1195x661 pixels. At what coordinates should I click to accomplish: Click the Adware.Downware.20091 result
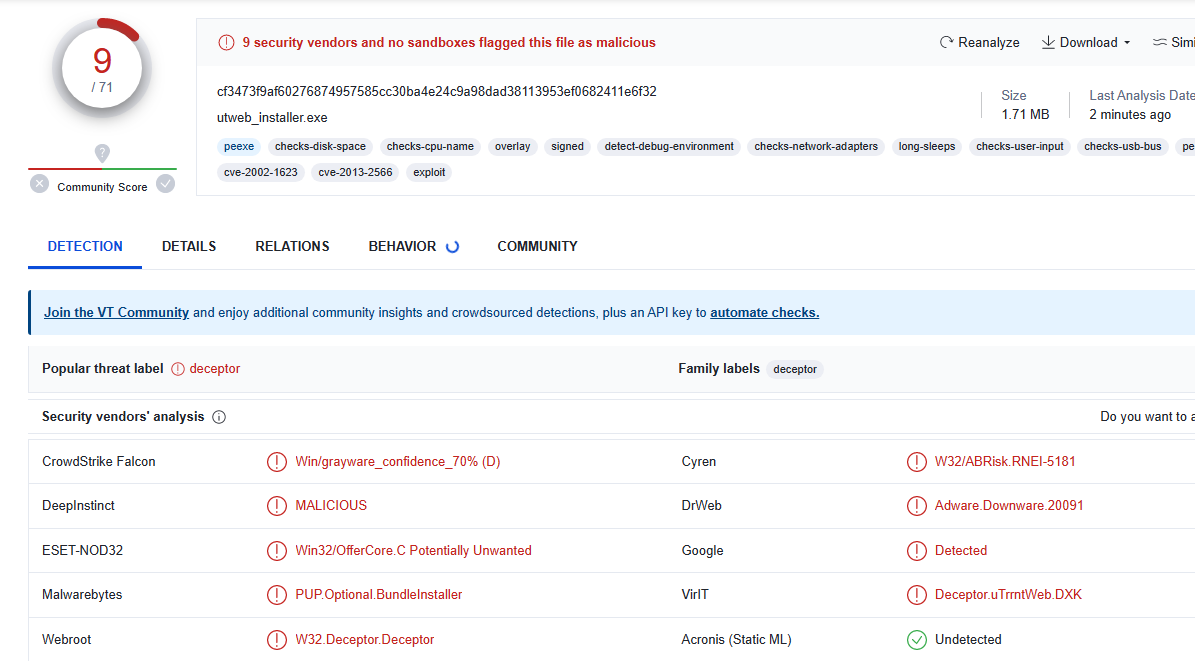tap(1009, 505)
